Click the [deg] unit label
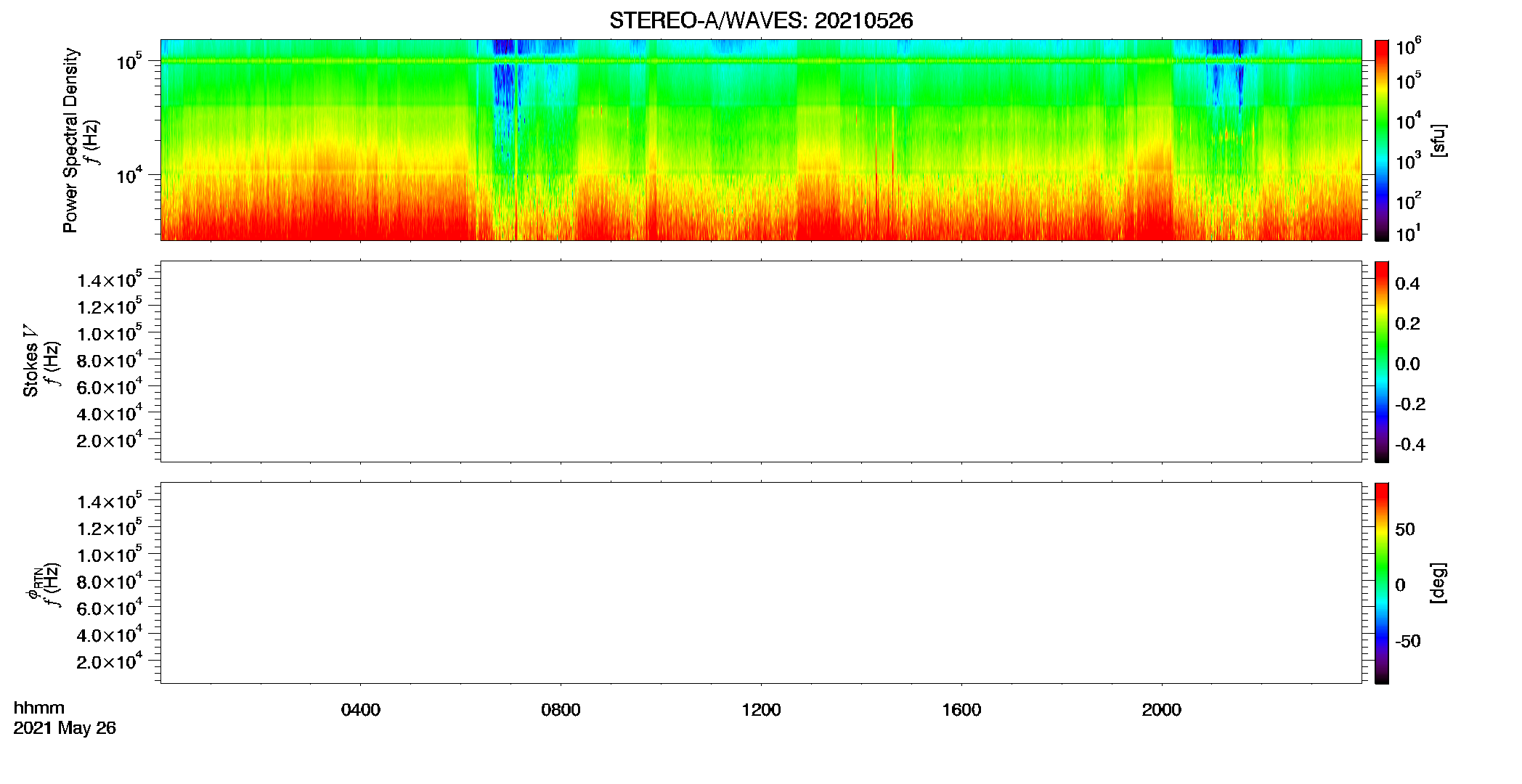The image size is (1522, 784). pos(1438,583)
